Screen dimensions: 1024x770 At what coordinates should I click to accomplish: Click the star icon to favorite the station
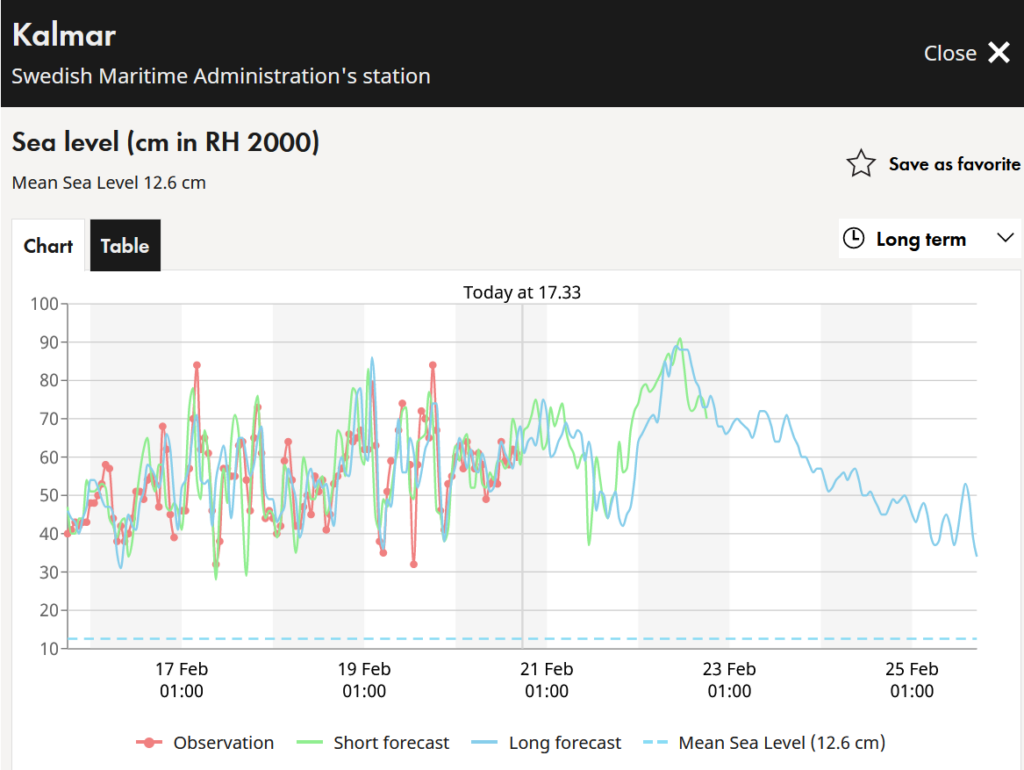pos(861,164)
